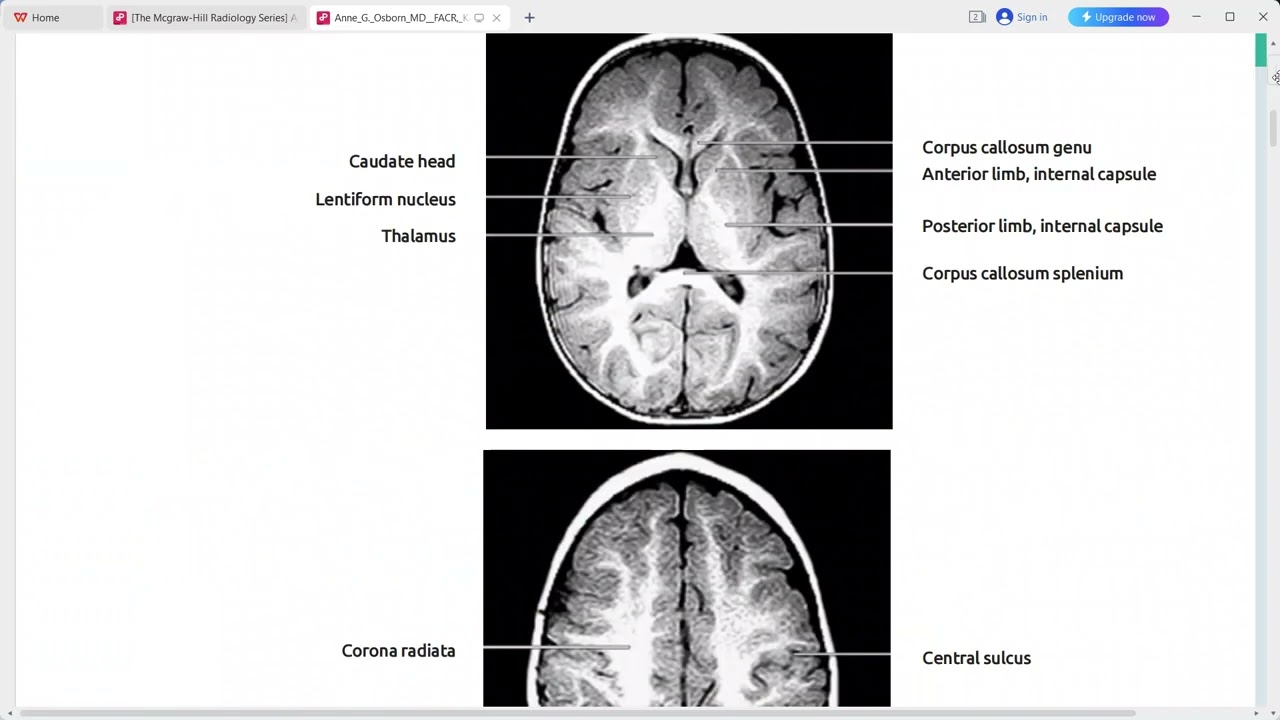
Task: Minimize the WPS window
Action: tap(1196, 17)
